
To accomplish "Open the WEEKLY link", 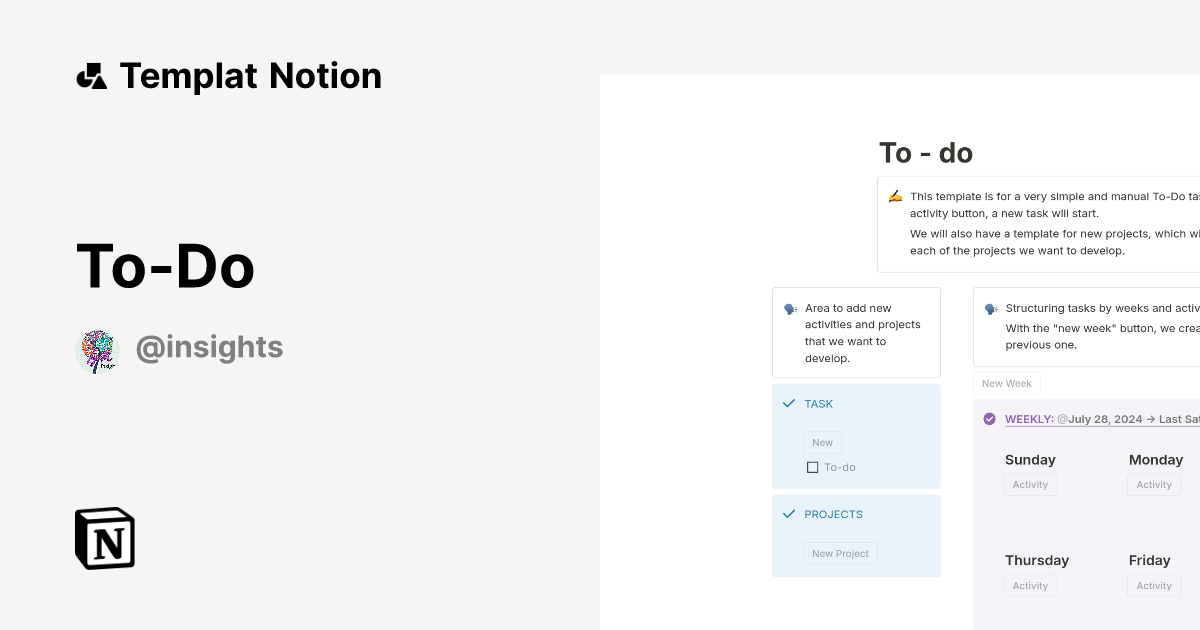I will coord(1028,418).
